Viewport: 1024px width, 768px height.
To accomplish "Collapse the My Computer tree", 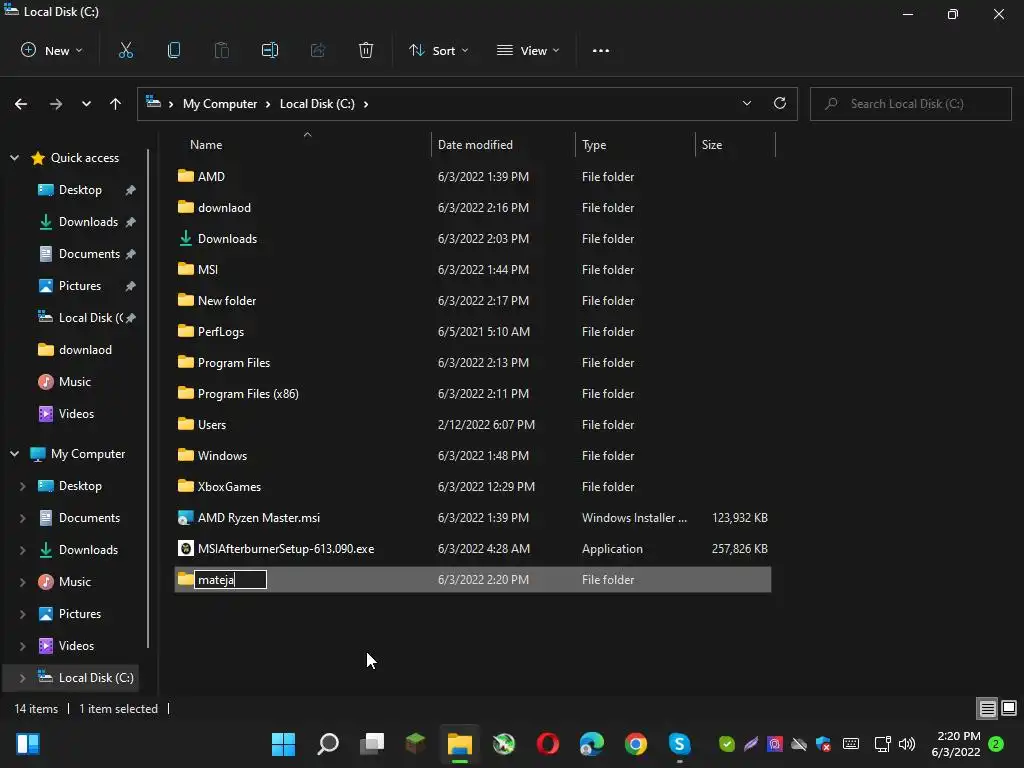I will [14, 454].
